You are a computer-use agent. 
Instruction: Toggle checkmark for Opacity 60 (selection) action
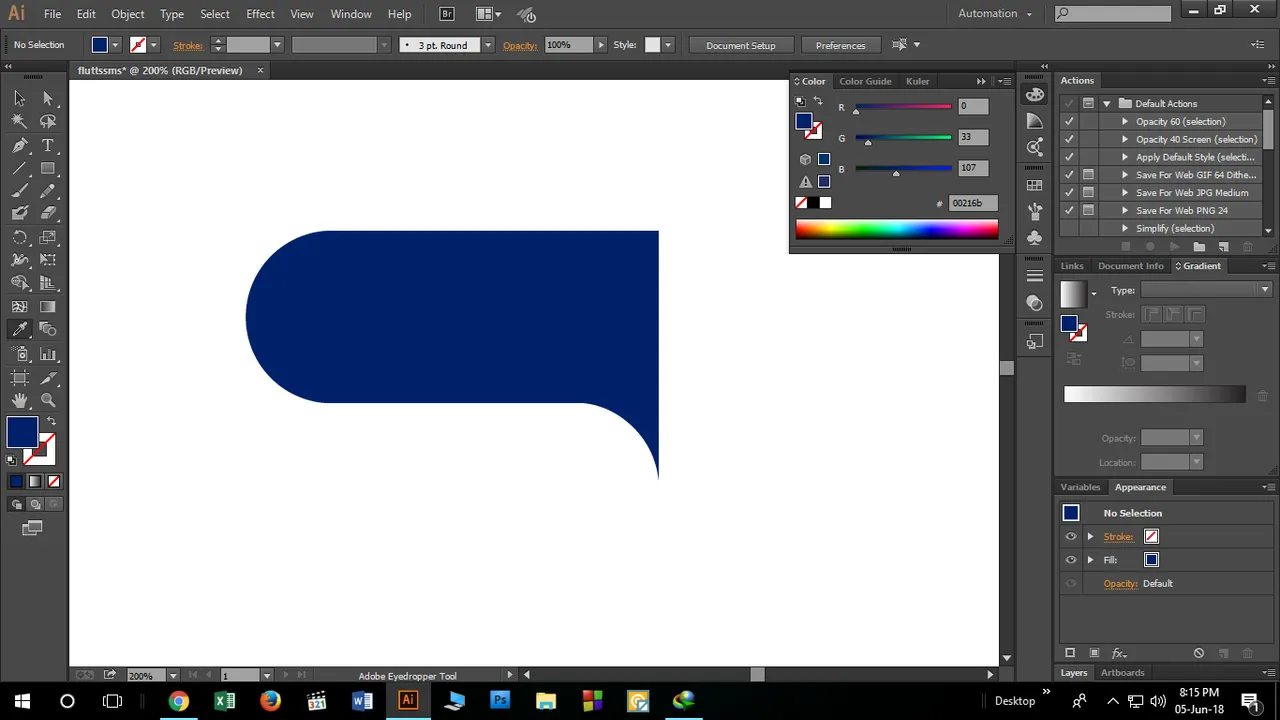point(1069,121)
